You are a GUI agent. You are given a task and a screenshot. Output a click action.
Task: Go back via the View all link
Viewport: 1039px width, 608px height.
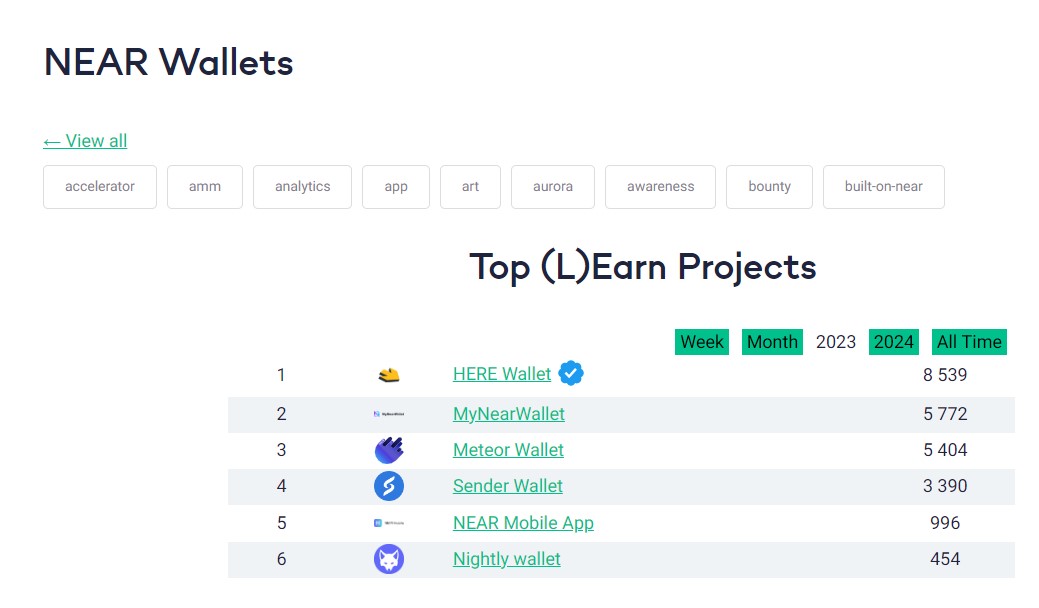[85, 141]
